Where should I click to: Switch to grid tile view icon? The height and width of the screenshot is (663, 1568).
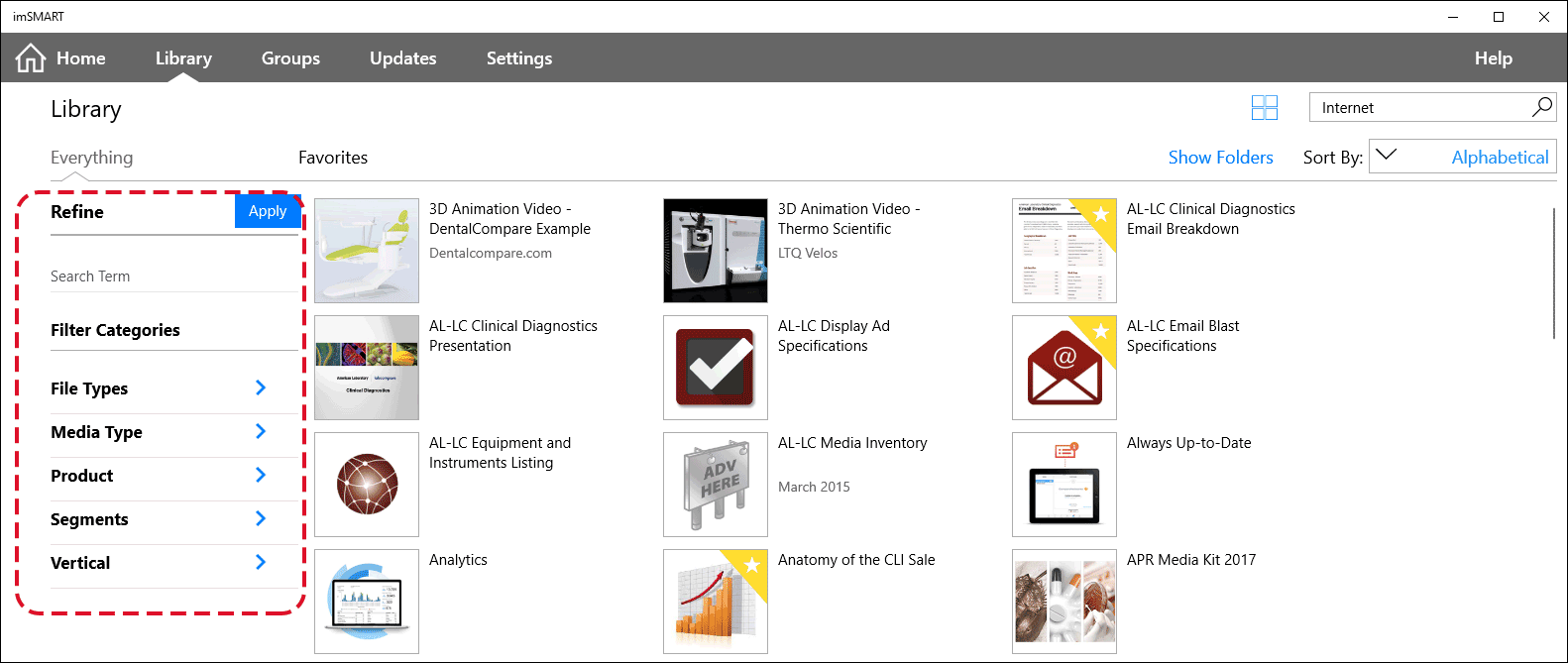pos(1265,108)
